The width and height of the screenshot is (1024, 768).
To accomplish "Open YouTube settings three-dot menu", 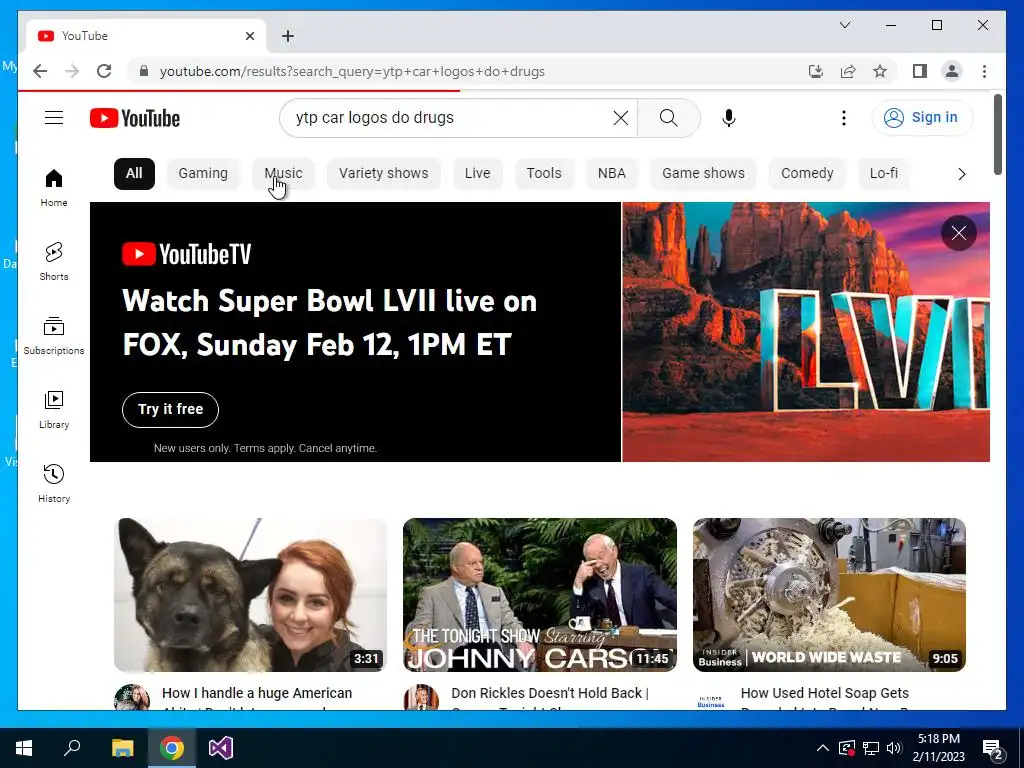I will coord(844,118).
